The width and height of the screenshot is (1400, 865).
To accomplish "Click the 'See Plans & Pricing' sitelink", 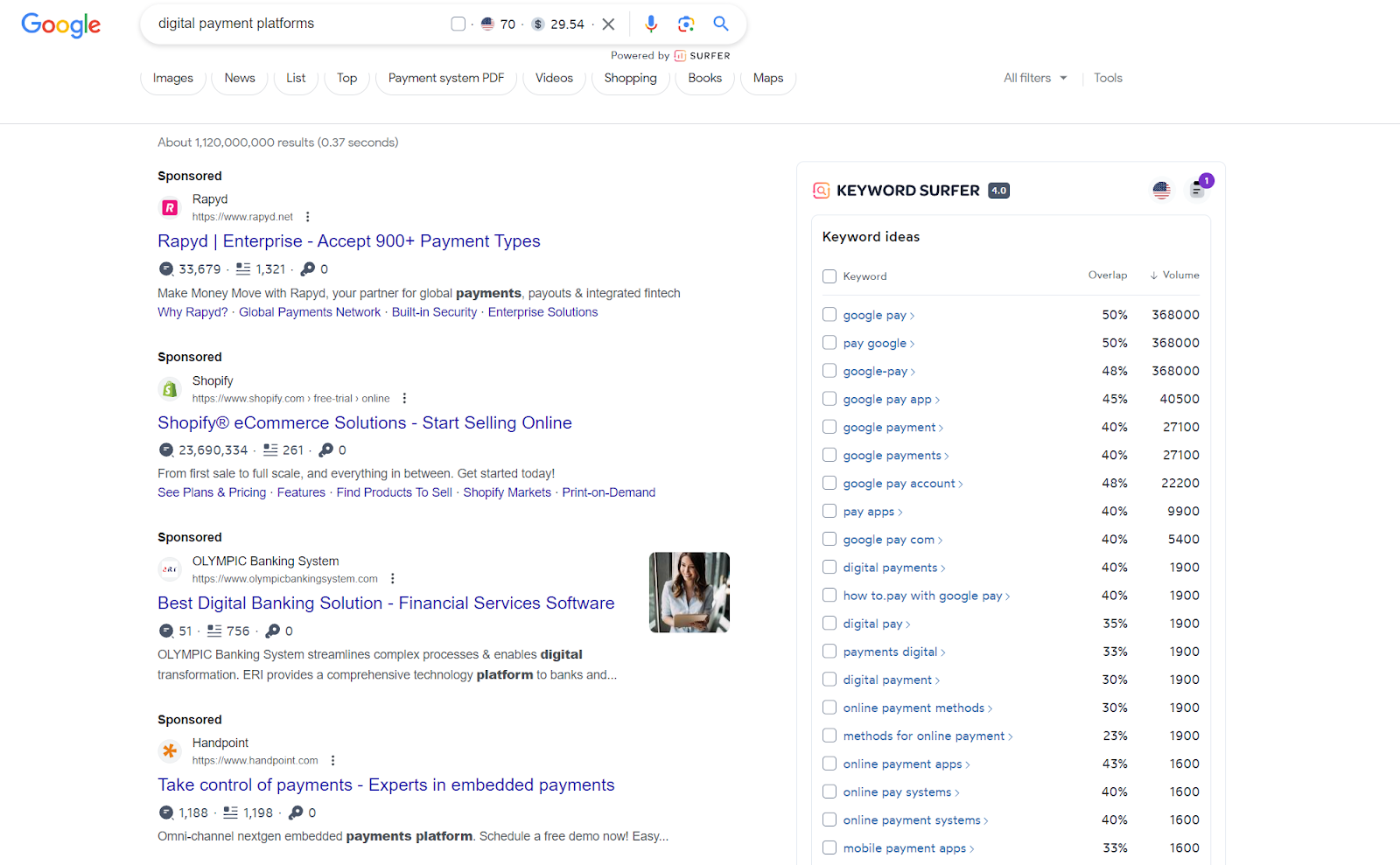I will pos(212,492).
